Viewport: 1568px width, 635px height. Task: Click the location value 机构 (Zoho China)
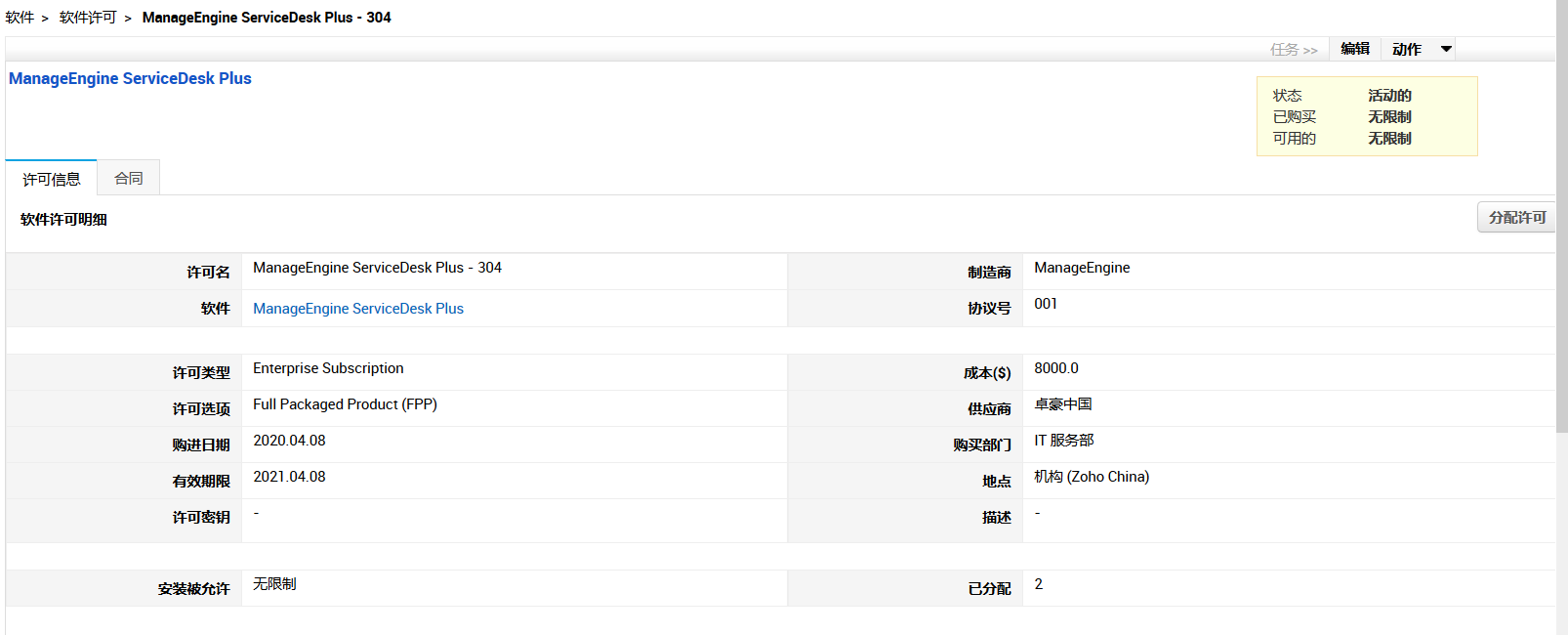1092,477
